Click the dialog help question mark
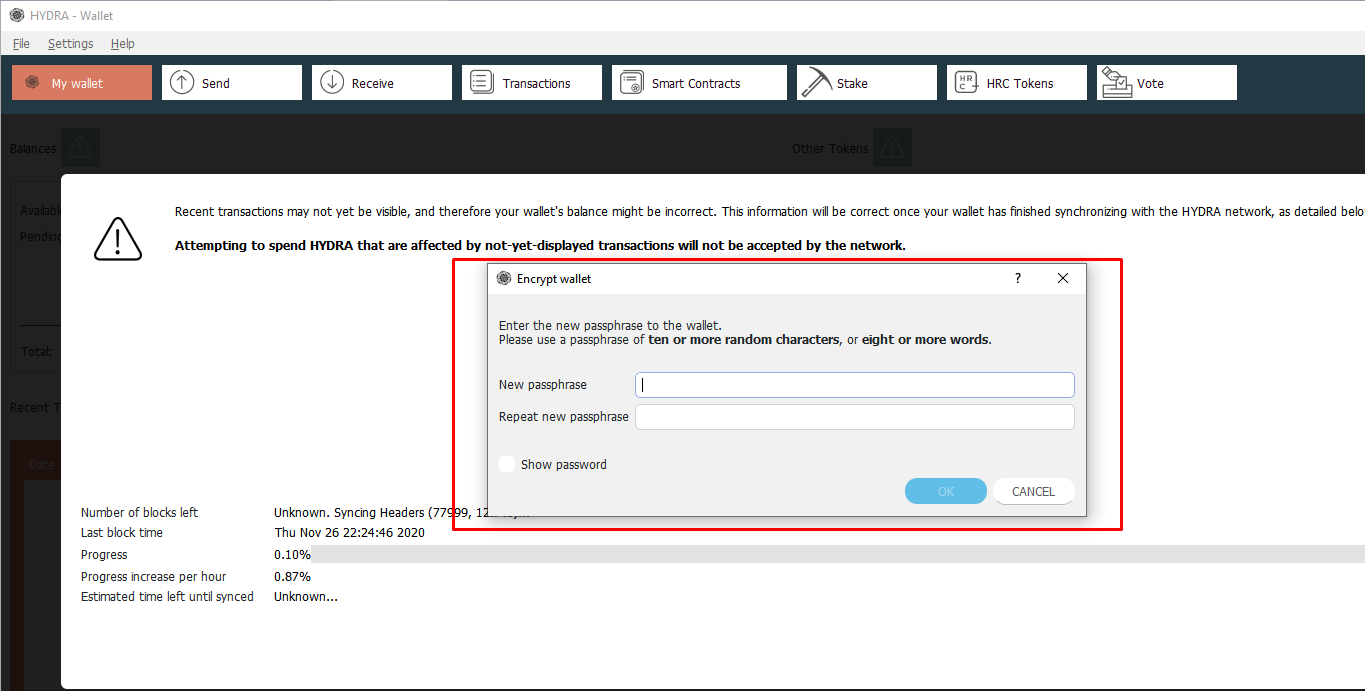Screen dimensions: 1365x691 [1017, 278]
